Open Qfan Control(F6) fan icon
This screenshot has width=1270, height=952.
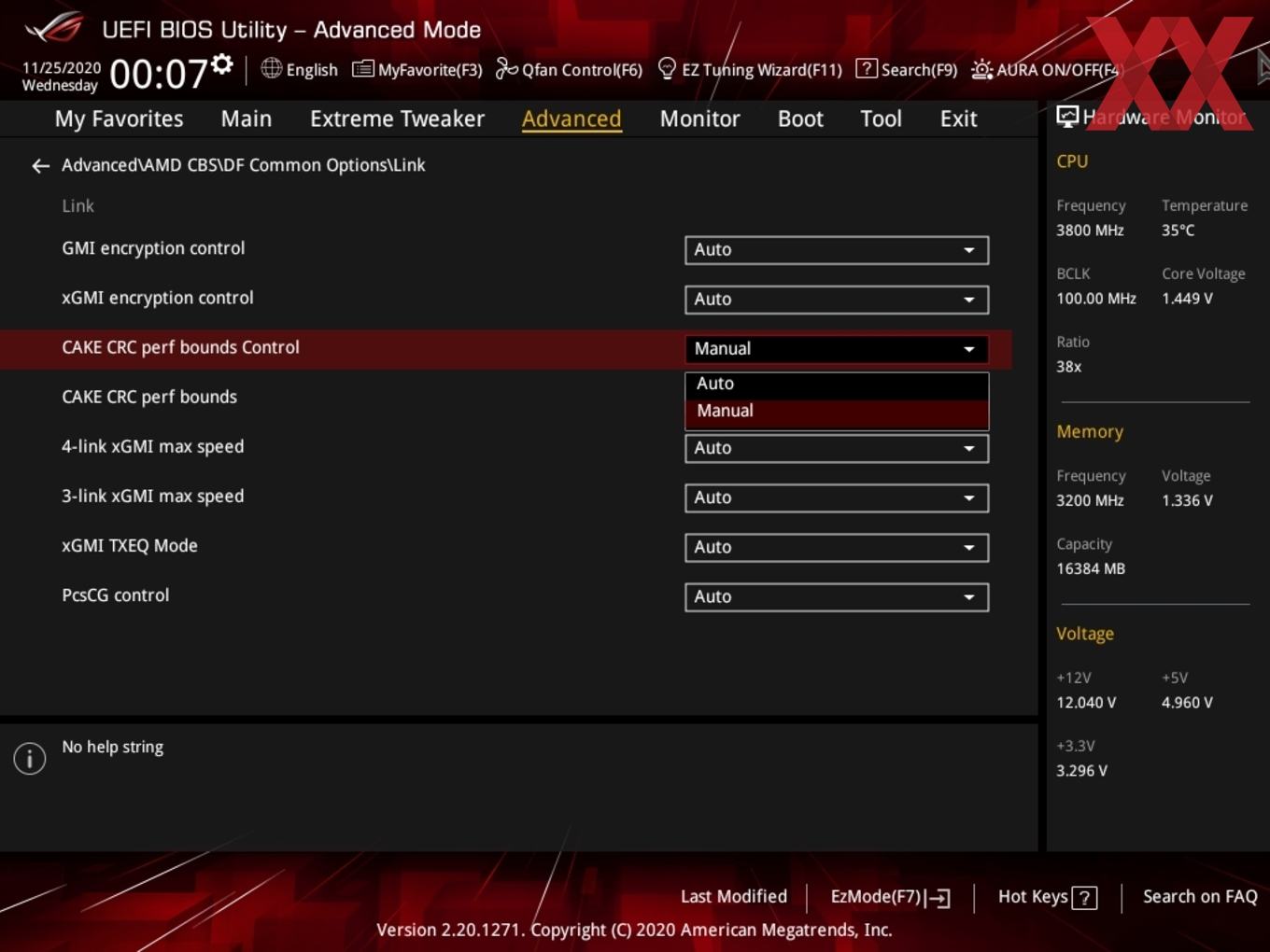click(x=506, y=68)
